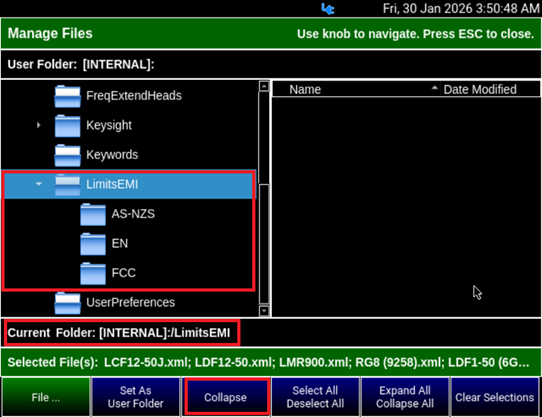542x417 pixels.
Task: Click the Clear Selections button
Action: coord(495,397)
